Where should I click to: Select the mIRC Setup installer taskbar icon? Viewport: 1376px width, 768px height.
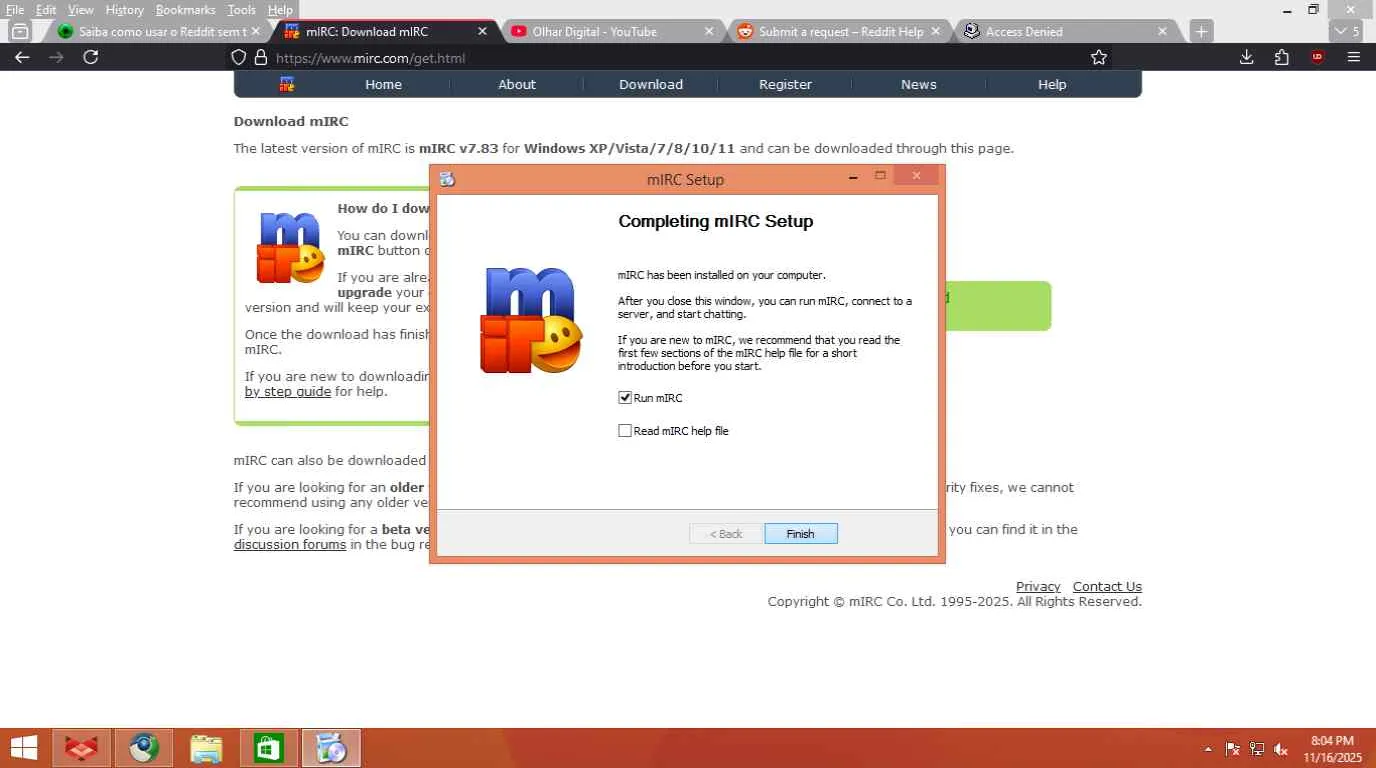point(331,747)
